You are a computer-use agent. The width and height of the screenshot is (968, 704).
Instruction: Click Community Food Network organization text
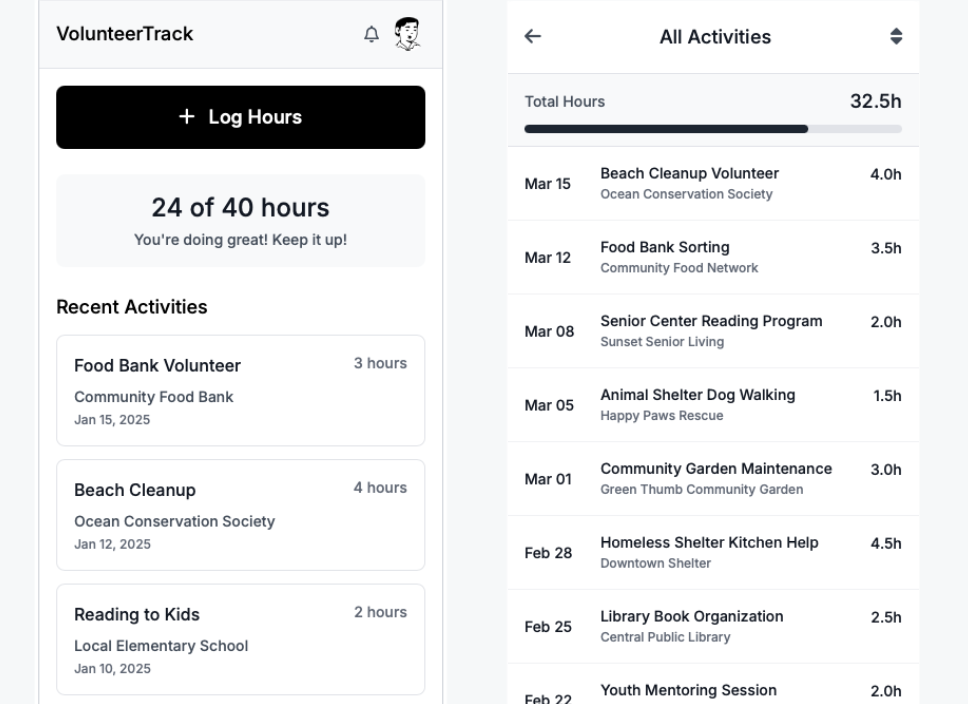pos(679,268)
